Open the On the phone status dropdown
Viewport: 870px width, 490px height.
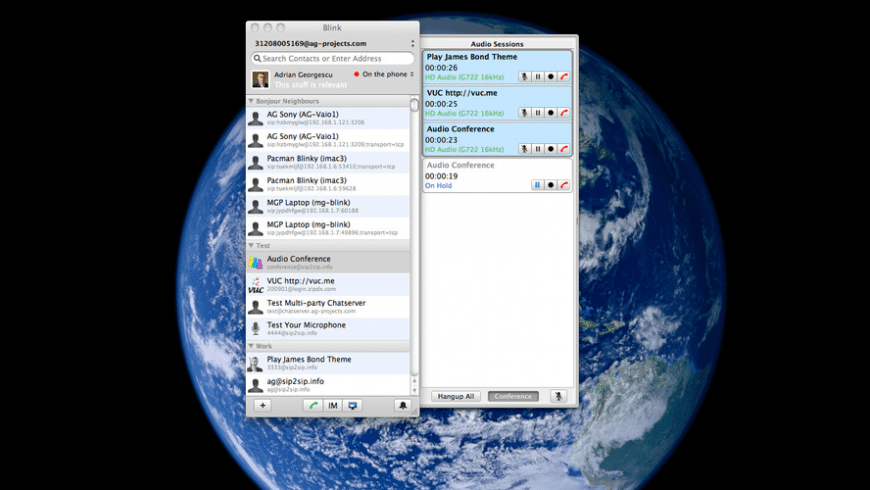click(384, 74)
